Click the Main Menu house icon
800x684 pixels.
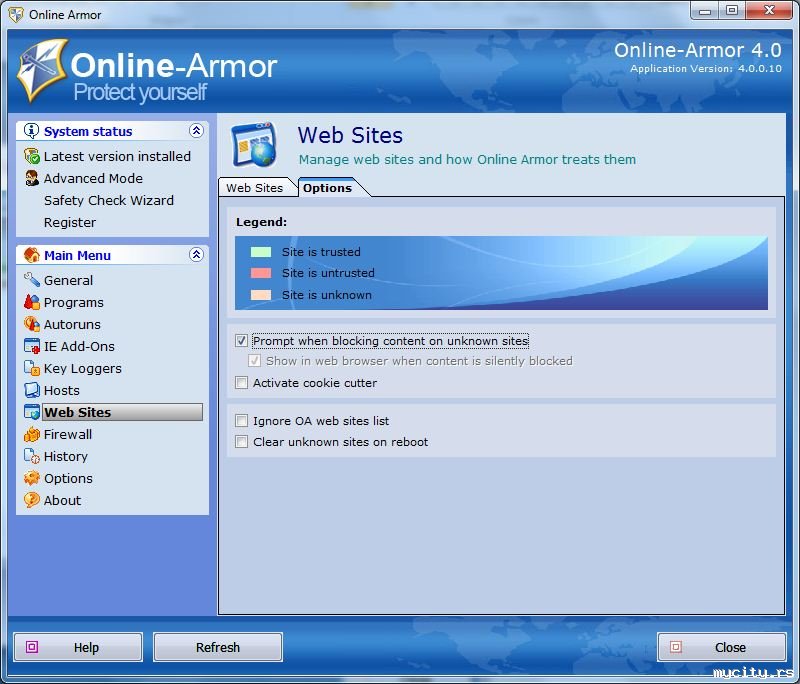[x=32, y=255]
